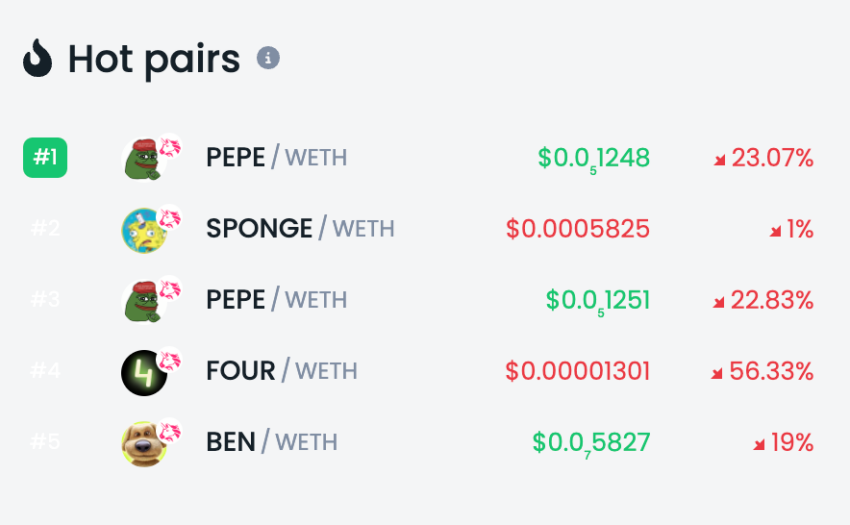Open the PEPE / WETH pair priced at $0.0₅1248
This screenshot has height=525, width=850.
276,157
